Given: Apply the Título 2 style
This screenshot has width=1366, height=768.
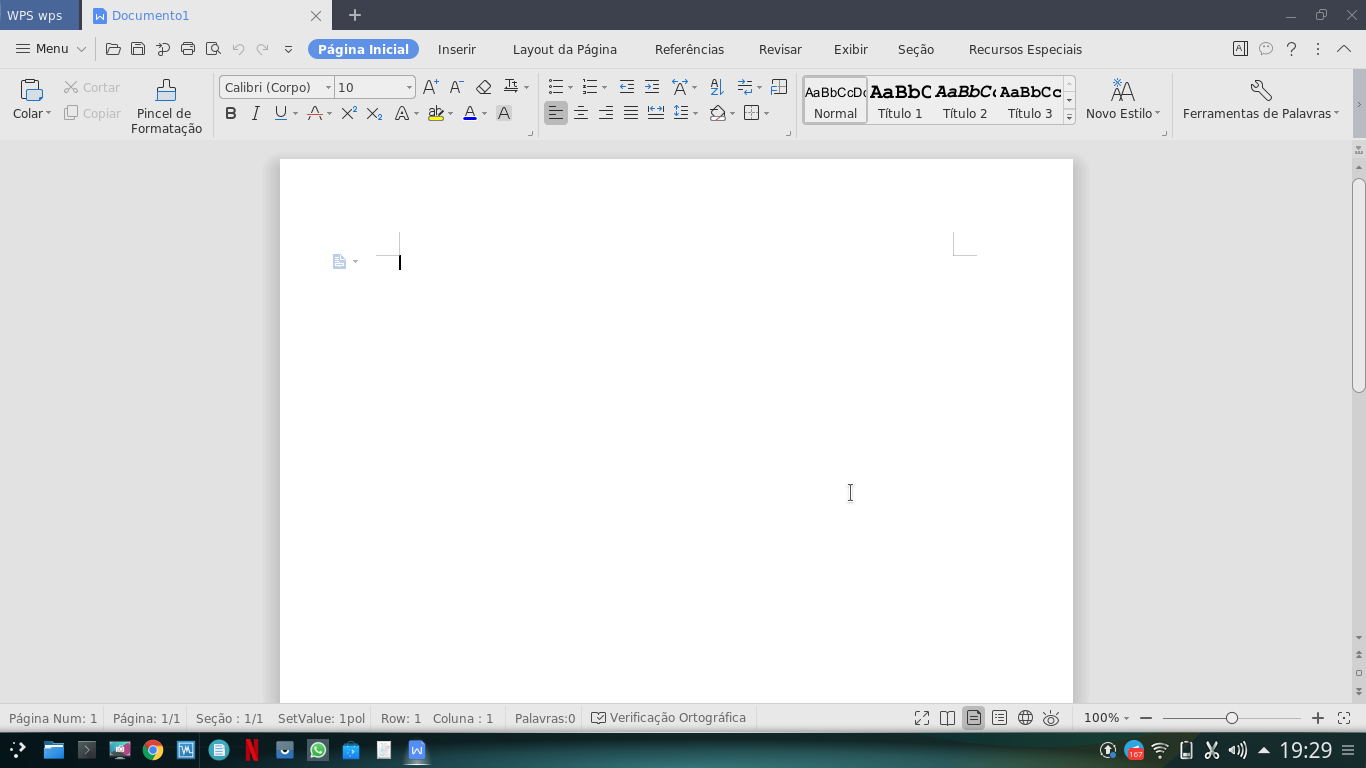Looking at the screenshot, I should point(965,100).
